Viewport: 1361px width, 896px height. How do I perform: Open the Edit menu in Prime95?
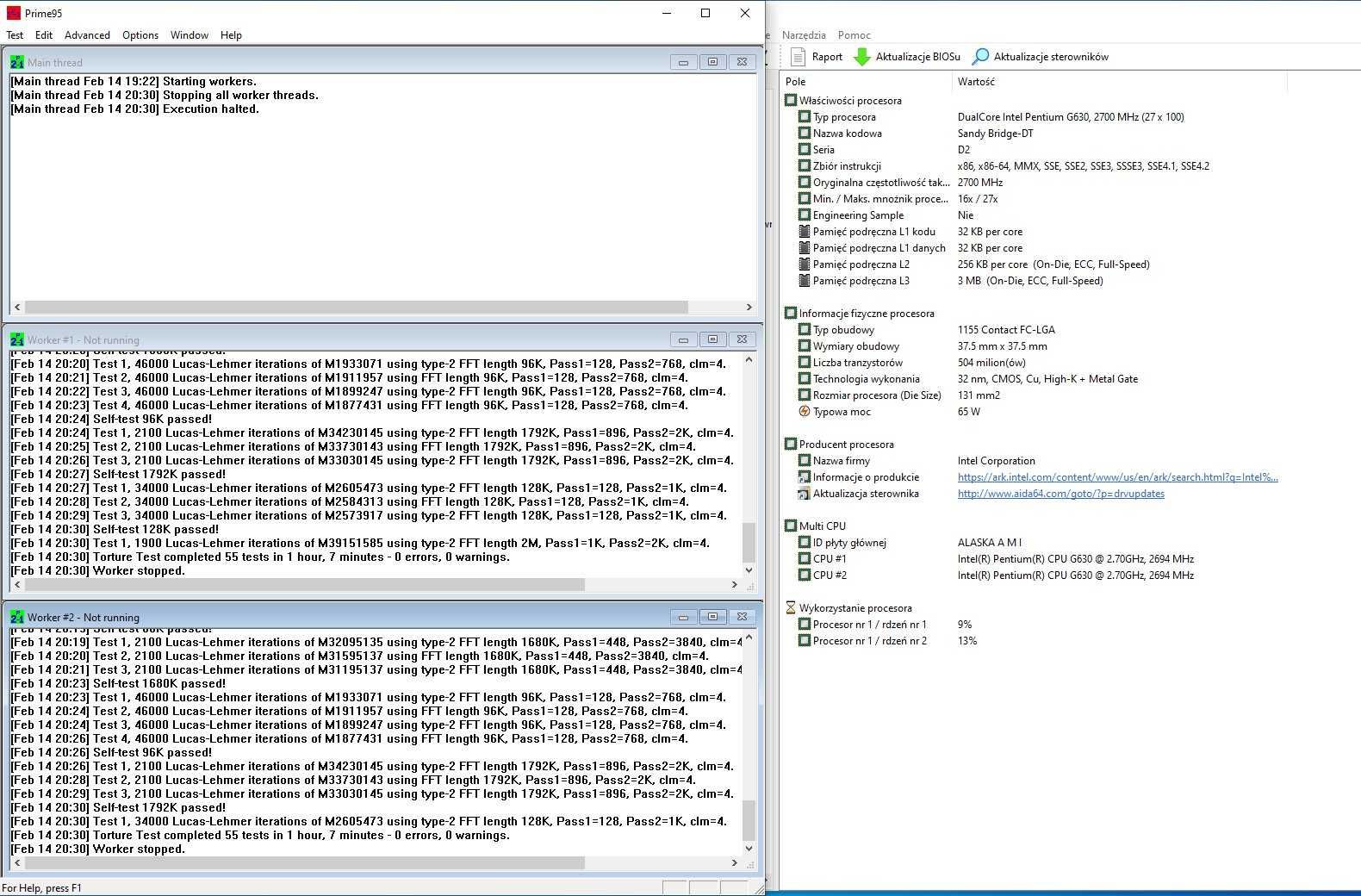click(x=44, y=35)
